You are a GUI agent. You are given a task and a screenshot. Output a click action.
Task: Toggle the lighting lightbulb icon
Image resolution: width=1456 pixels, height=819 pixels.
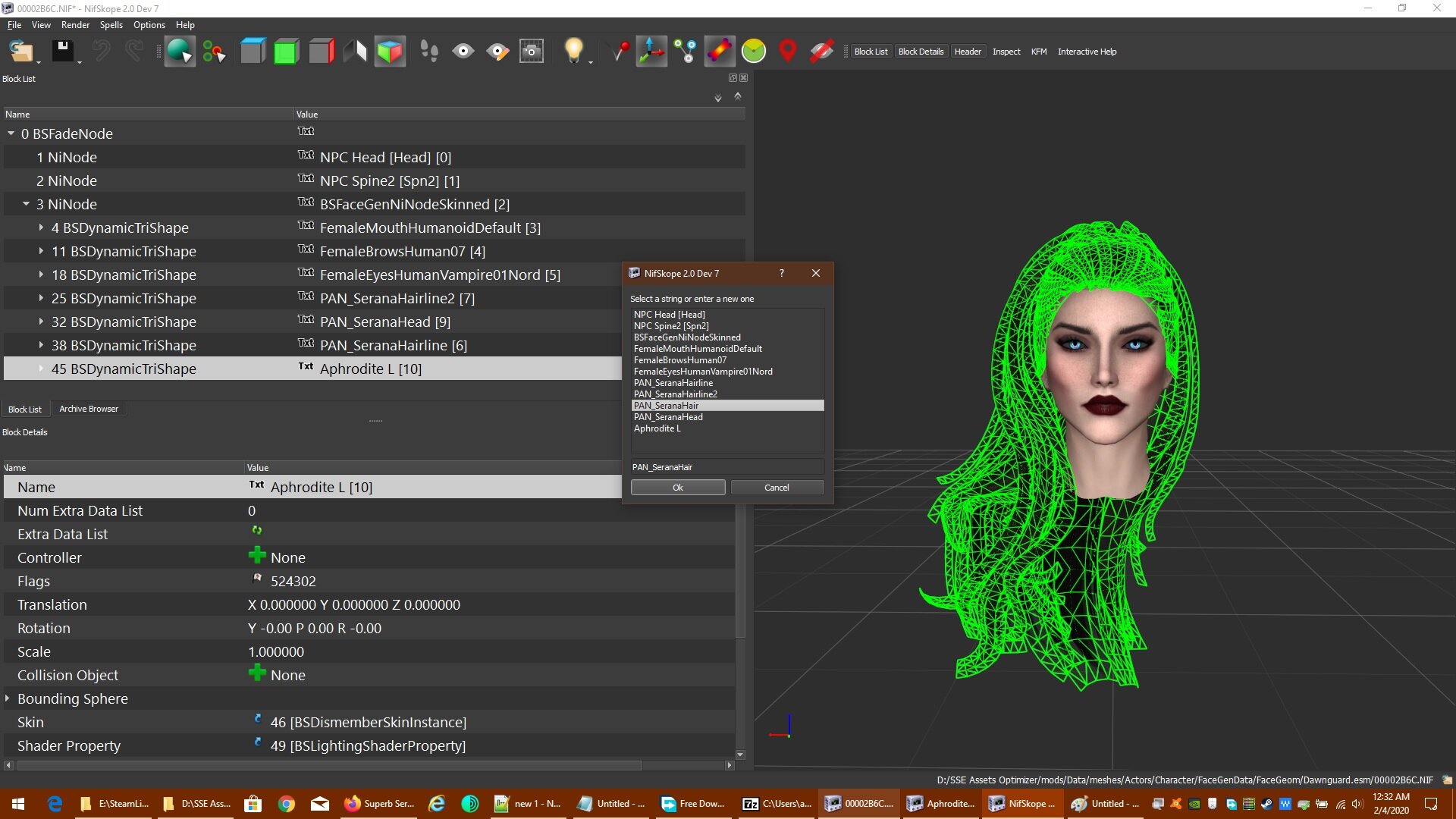[573, 52]
